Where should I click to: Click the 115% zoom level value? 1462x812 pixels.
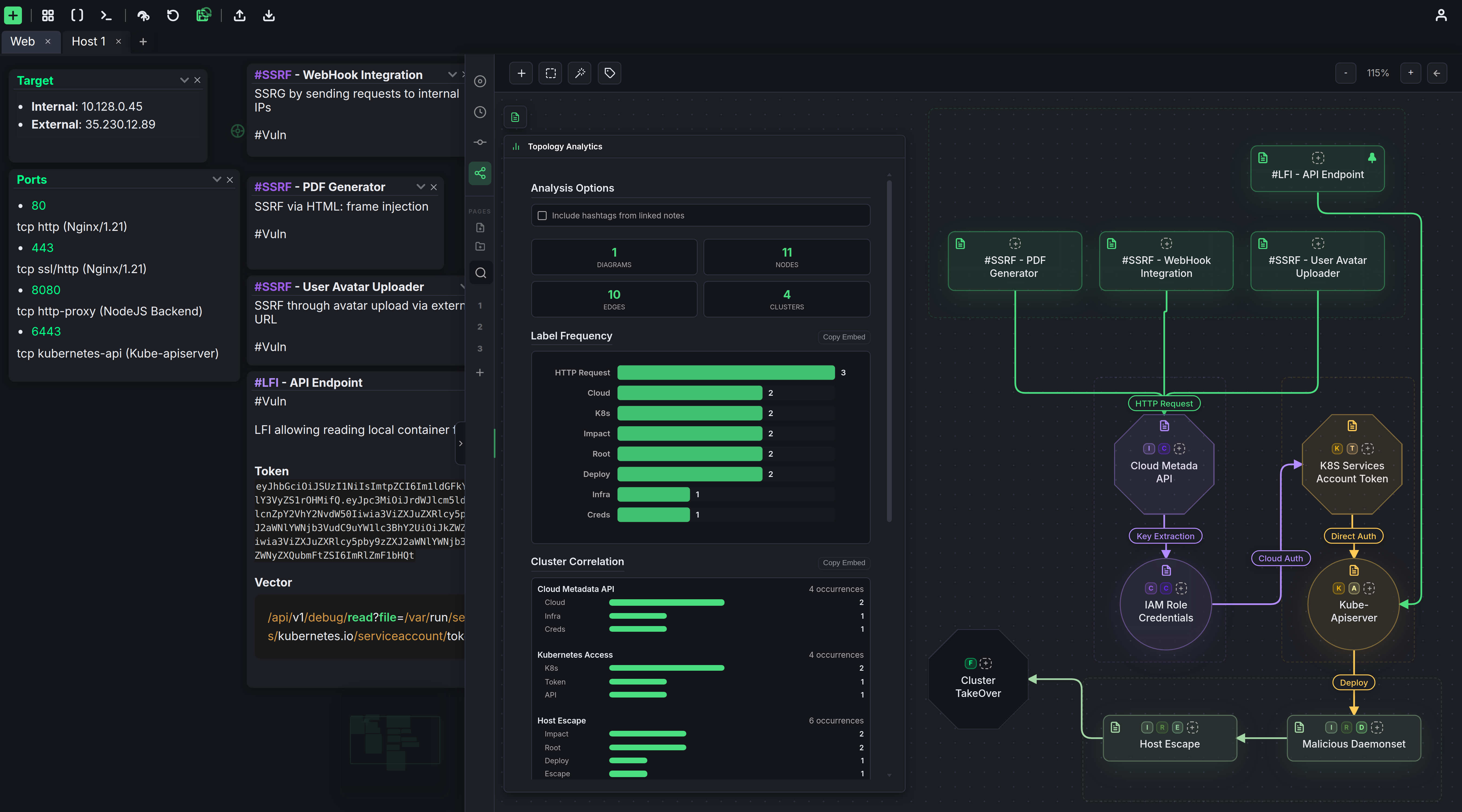[1378, 73]
